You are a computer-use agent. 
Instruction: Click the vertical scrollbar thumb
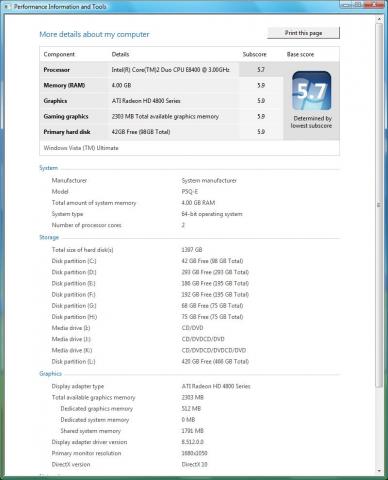379,205
